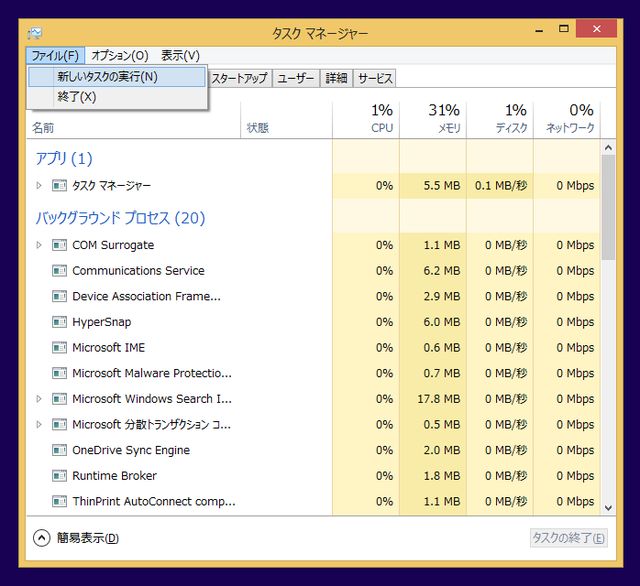Click the 17.8 MB memory value
Image resolution: width=640 pixels, height=586 pixels.
(x=439, y=399)
